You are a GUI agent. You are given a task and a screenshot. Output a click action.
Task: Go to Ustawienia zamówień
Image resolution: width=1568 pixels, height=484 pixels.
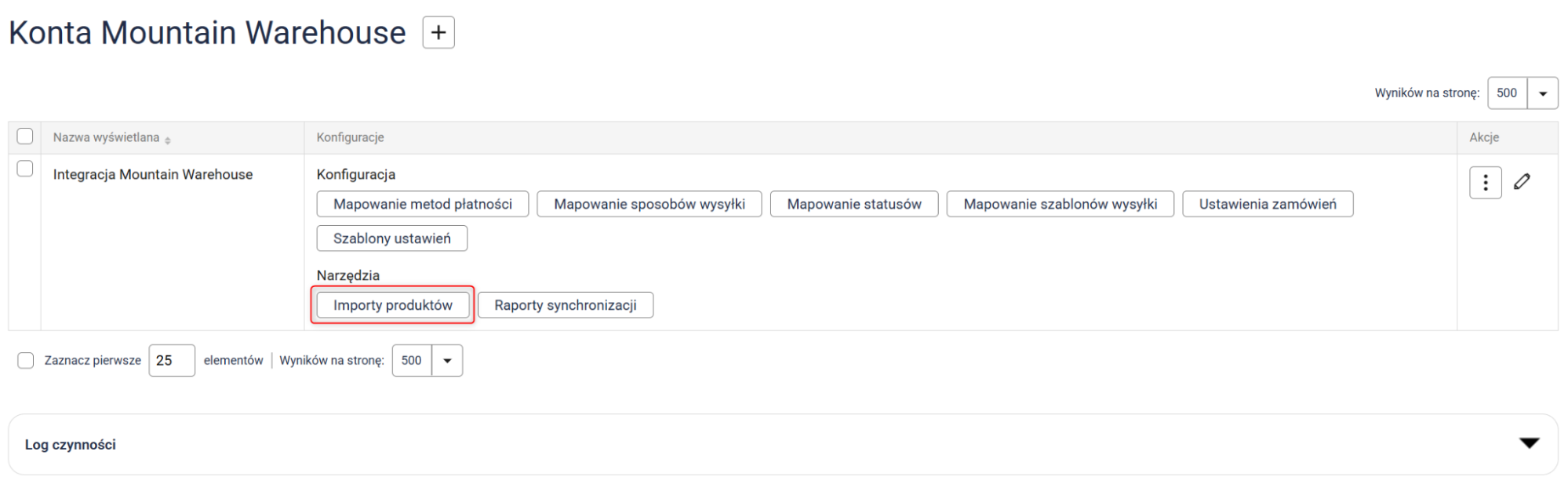click(1267, 204)
